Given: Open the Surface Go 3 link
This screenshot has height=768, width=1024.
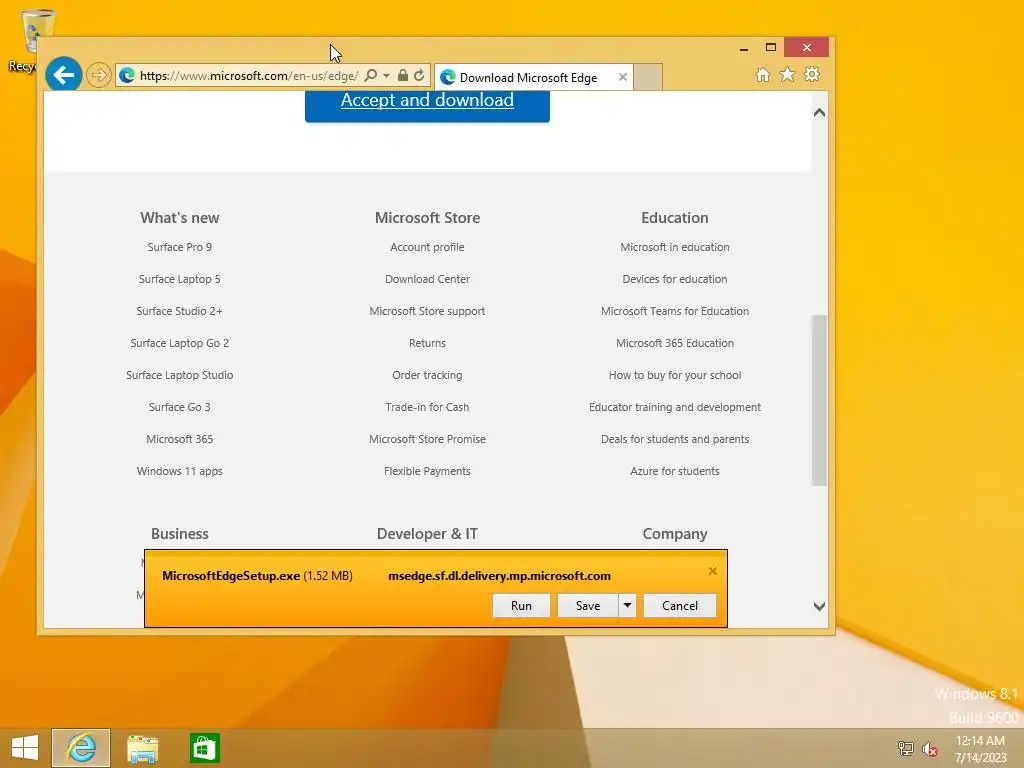Looking at the screenshot, I should coord(180,407).
